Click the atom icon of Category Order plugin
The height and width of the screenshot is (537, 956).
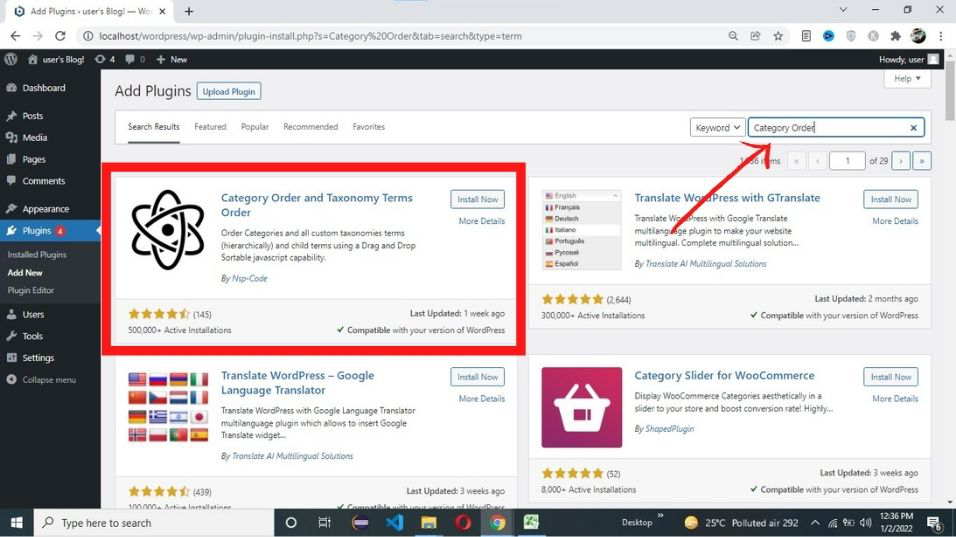(168, 230)
